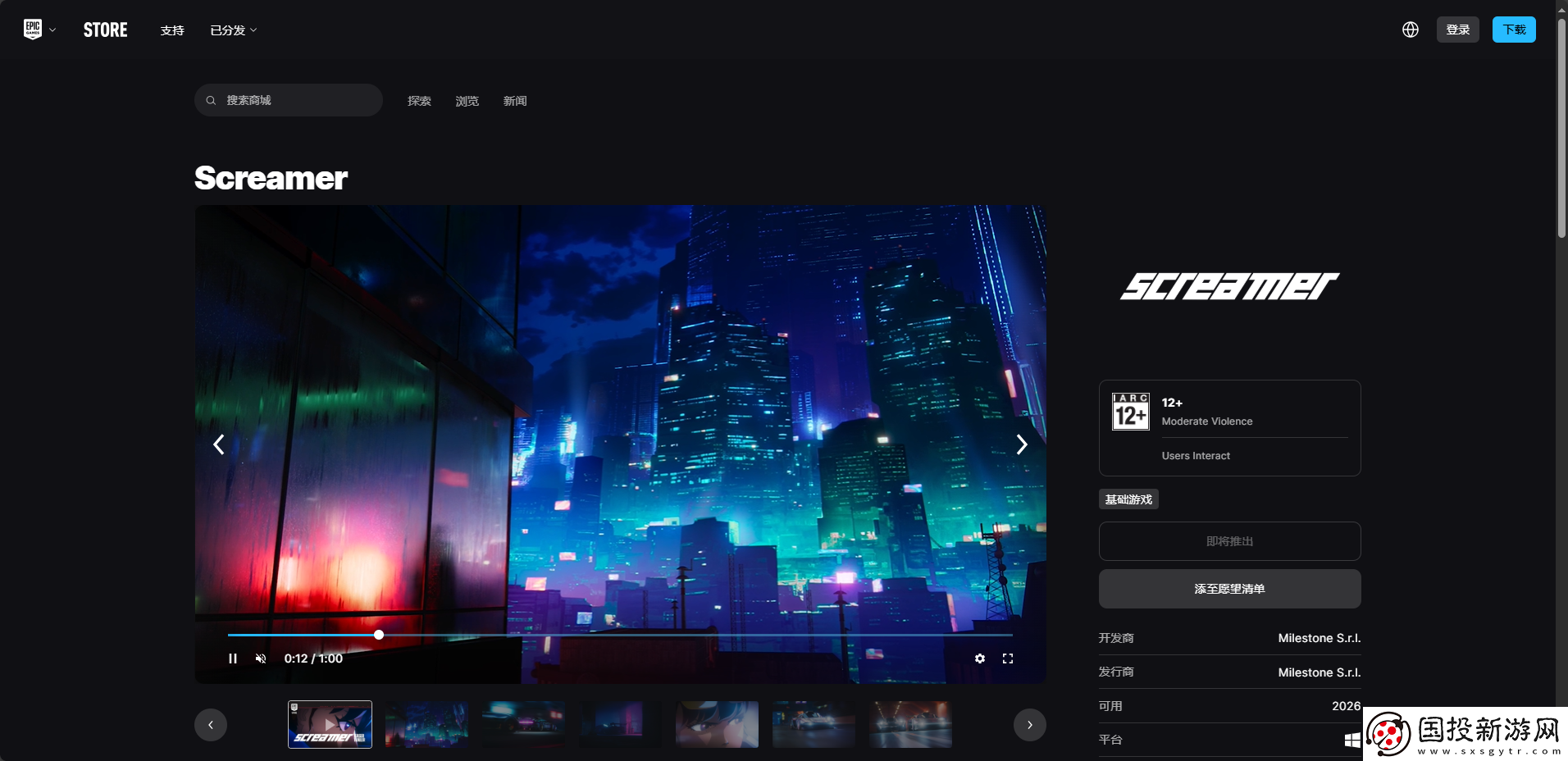Click the 登录 sign-in button

point(1458,30)
